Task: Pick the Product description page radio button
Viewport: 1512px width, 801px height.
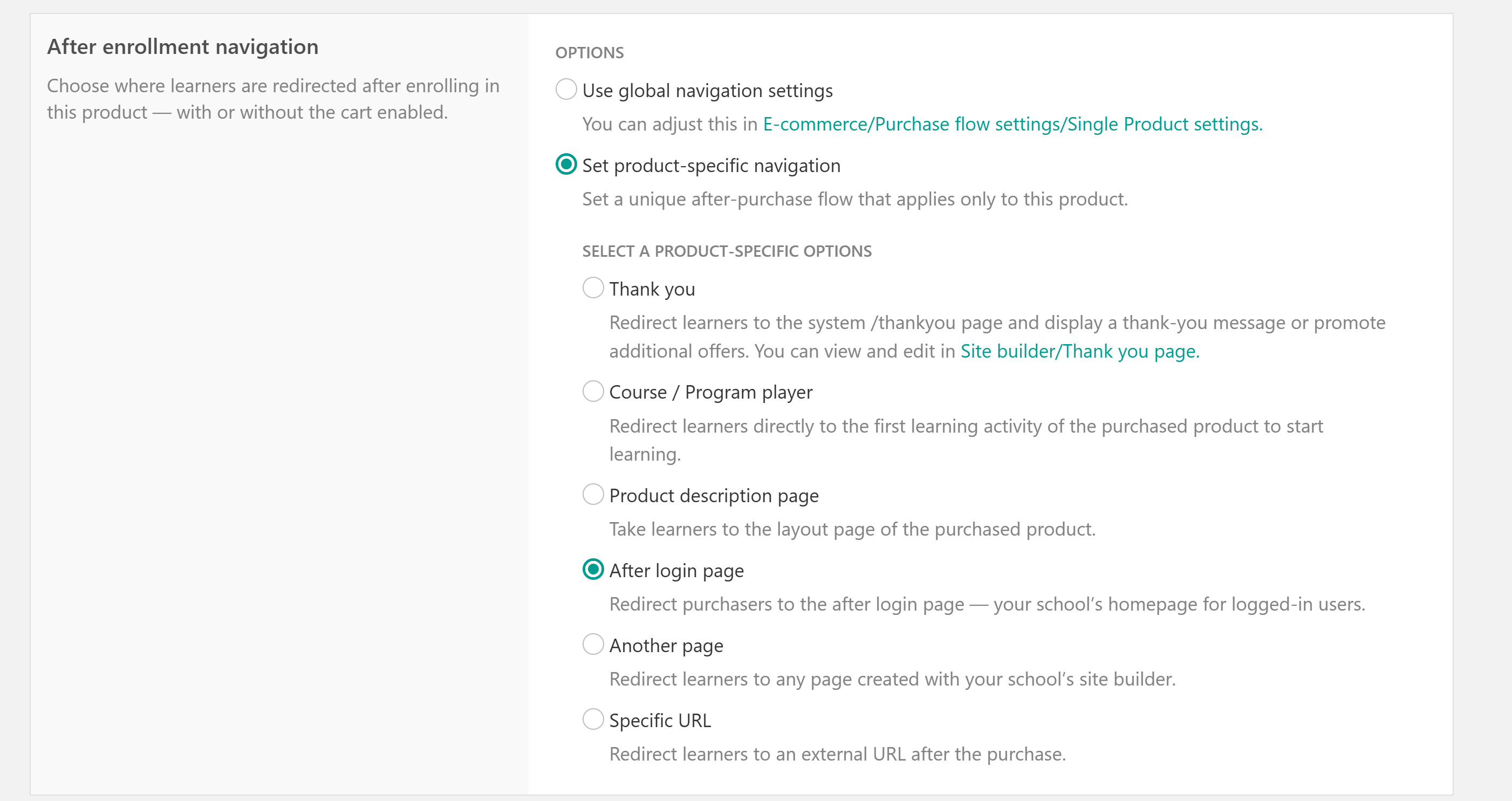Action: click(593, 495)
